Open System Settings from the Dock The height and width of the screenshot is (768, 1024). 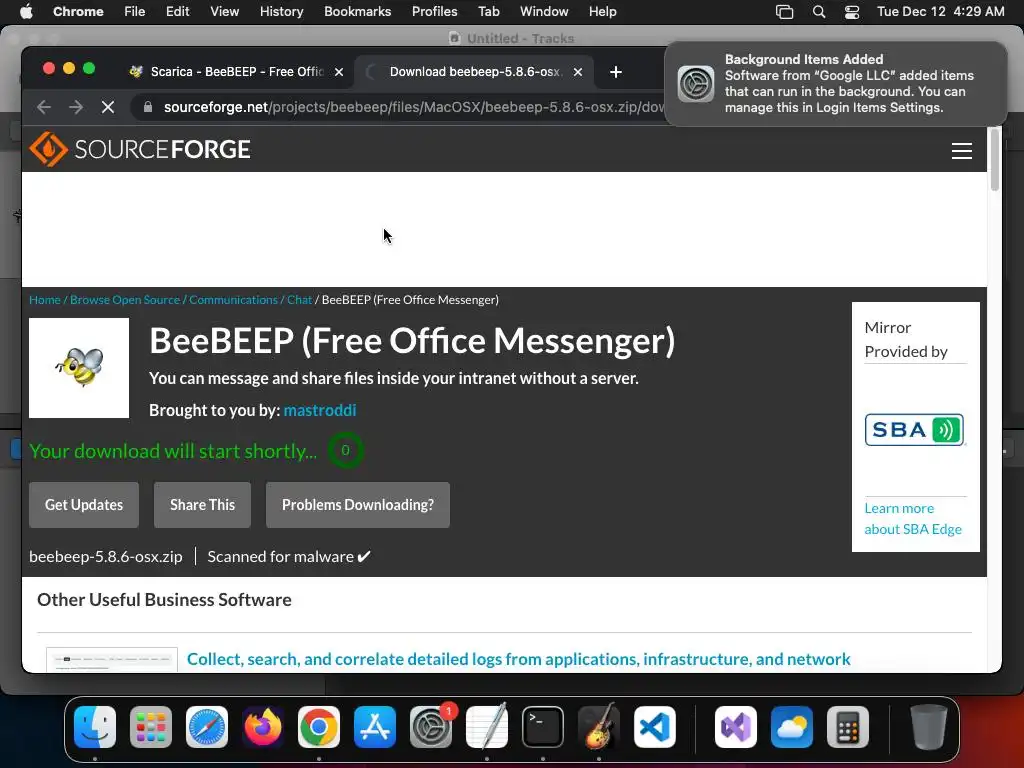pos(431,727)
